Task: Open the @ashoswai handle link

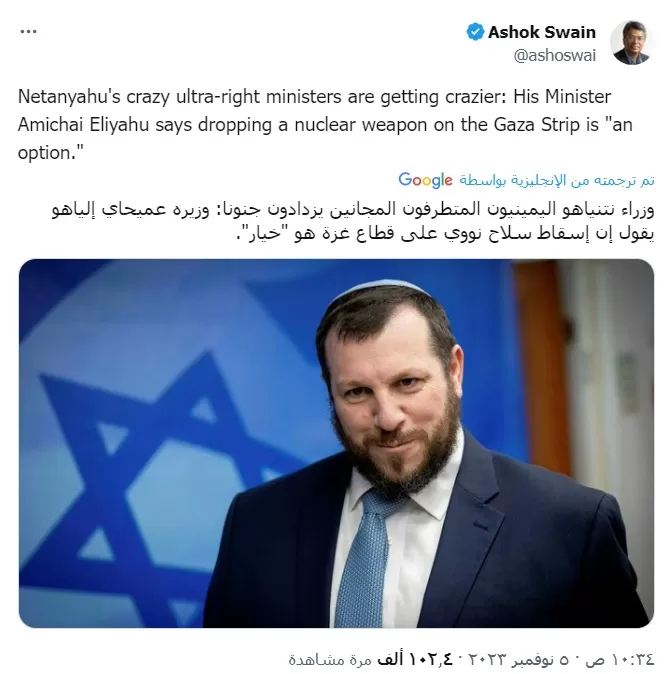Action: (555, 55)
